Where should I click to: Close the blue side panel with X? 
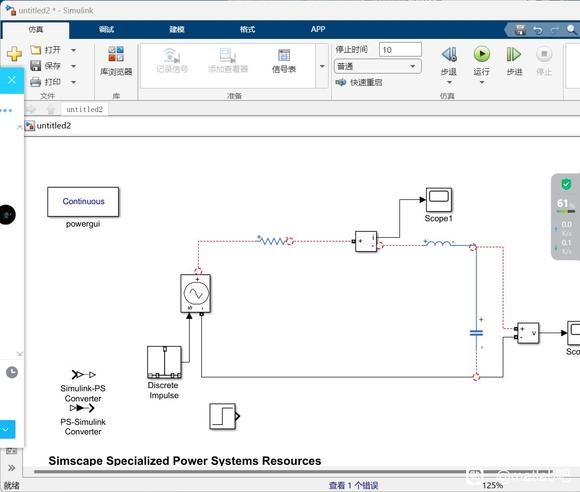click(x=12, y=80)
